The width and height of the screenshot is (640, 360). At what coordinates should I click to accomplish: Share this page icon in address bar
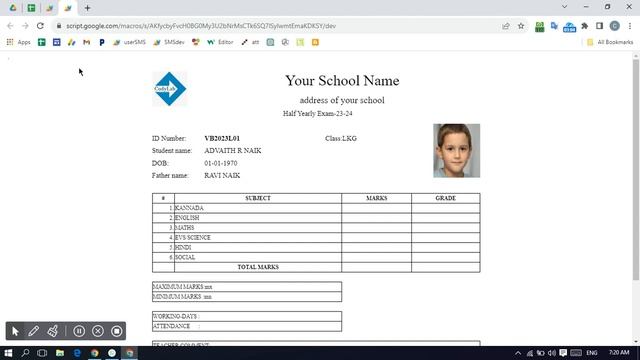click(506, 26)
